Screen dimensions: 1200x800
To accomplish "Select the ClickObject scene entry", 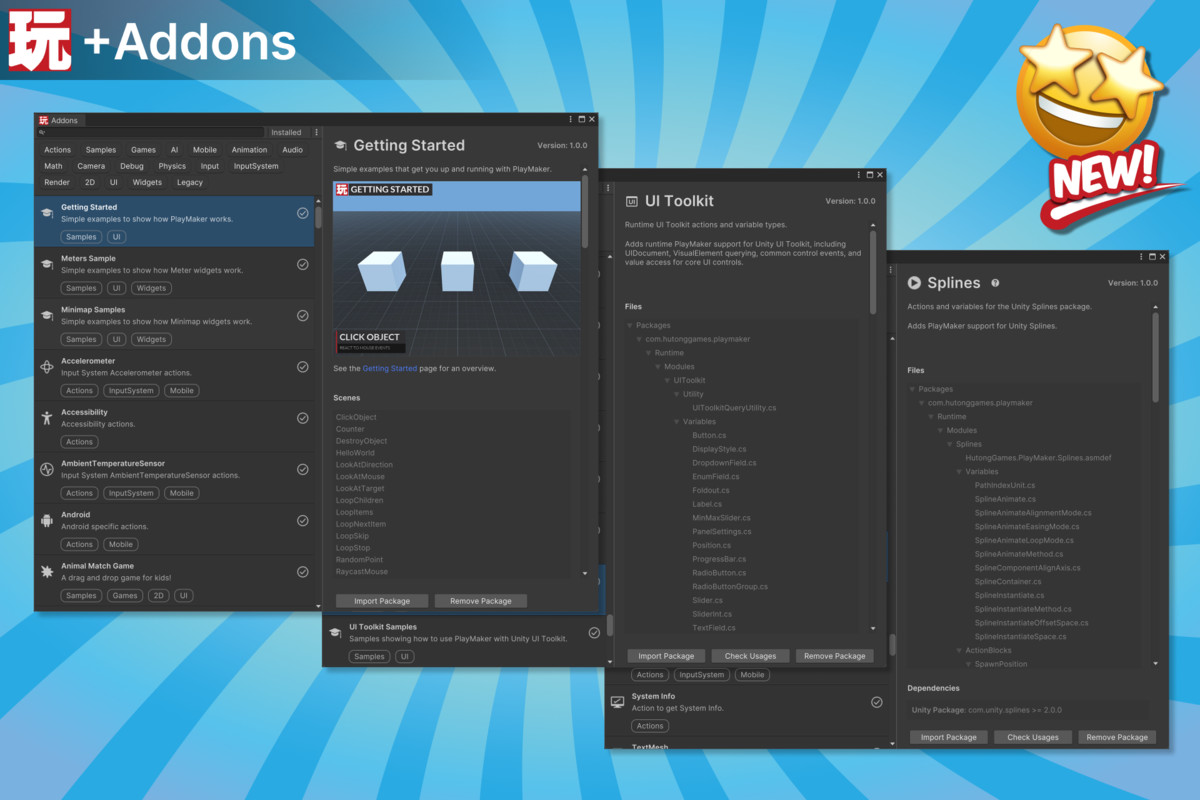I will pos(356,417).
